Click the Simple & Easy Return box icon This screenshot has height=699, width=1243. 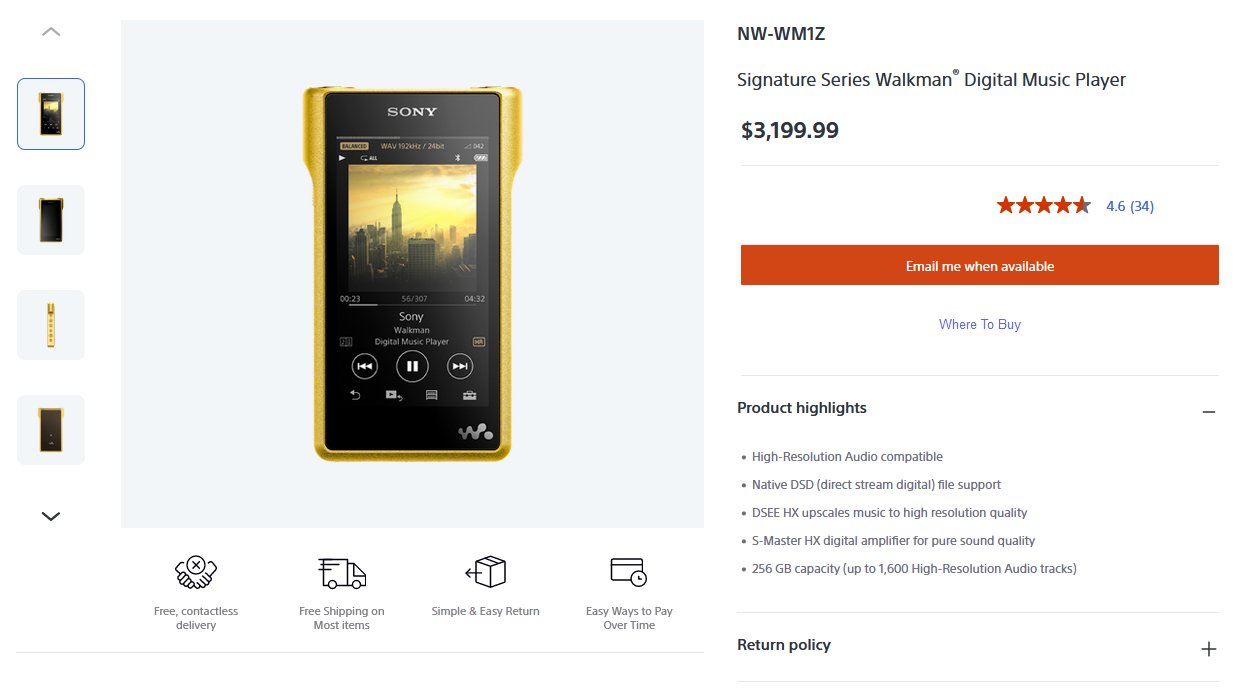(486, 572)
